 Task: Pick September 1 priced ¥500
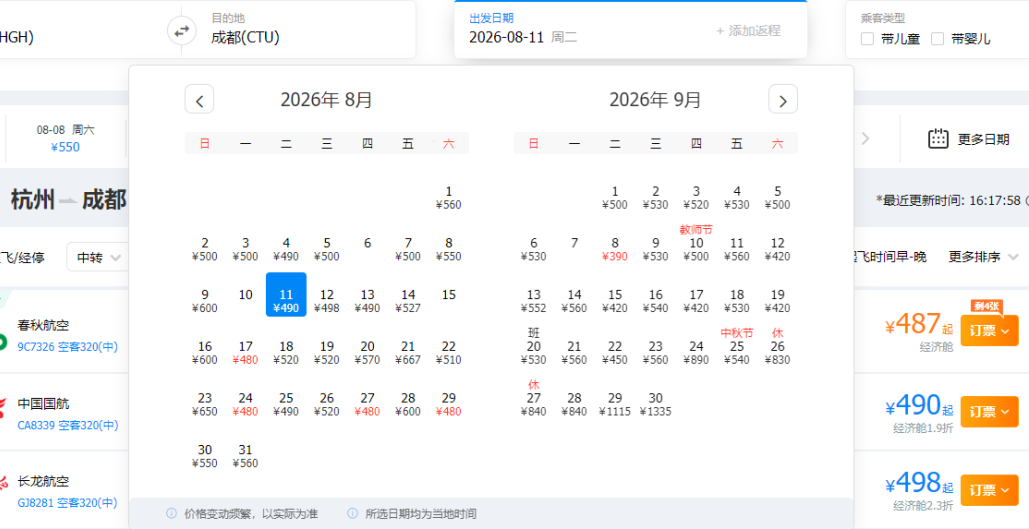(615, 198)
